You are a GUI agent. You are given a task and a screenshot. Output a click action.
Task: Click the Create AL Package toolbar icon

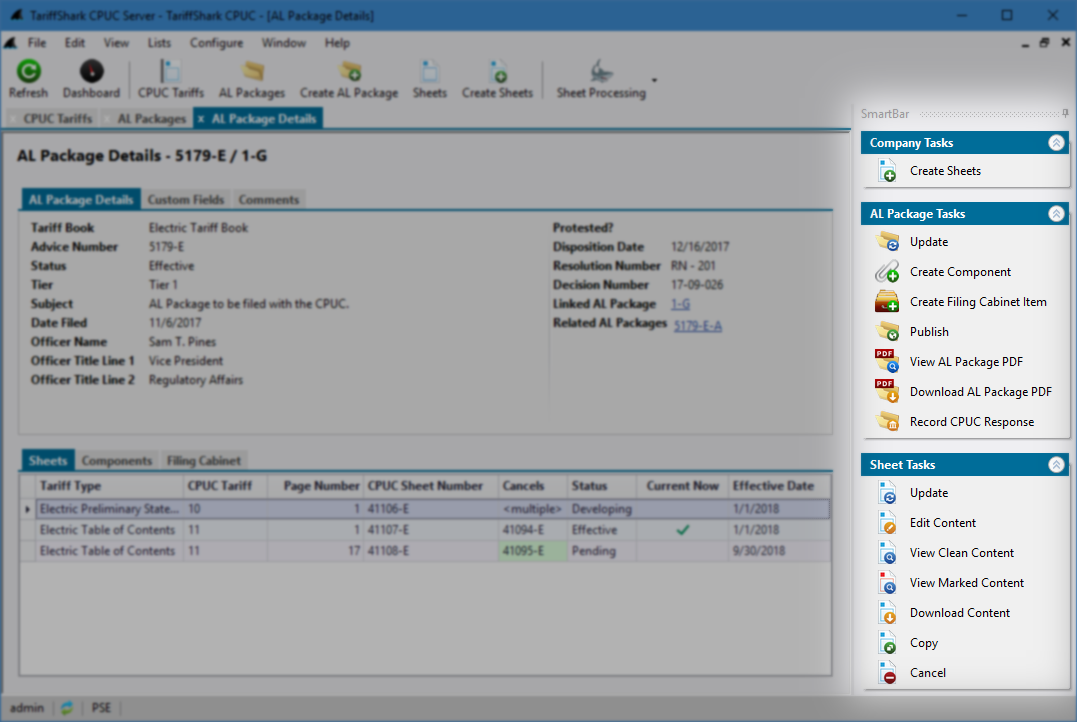(350, 71)
